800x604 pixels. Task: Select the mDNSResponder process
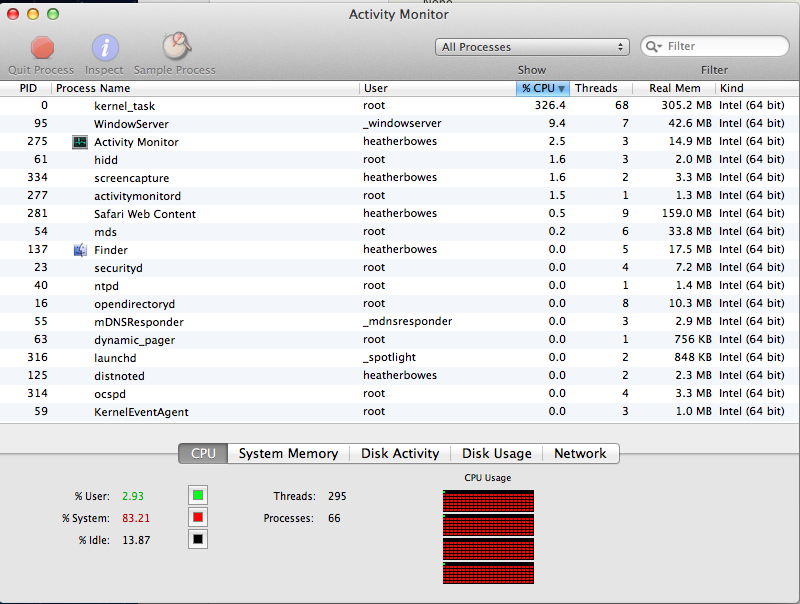(x=139, y=322)
